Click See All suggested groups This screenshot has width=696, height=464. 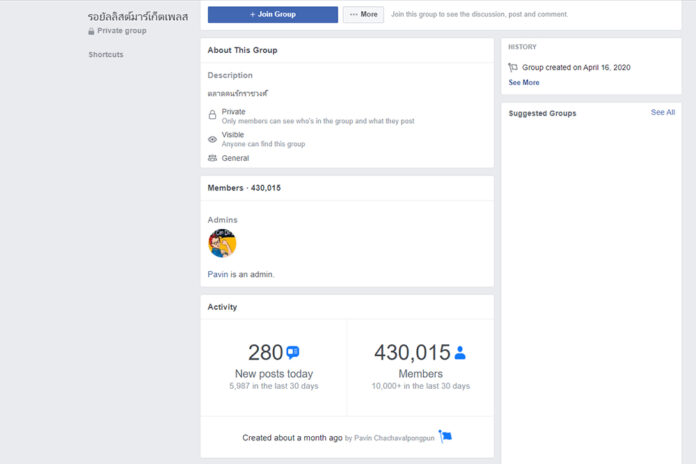click(663, 112)
